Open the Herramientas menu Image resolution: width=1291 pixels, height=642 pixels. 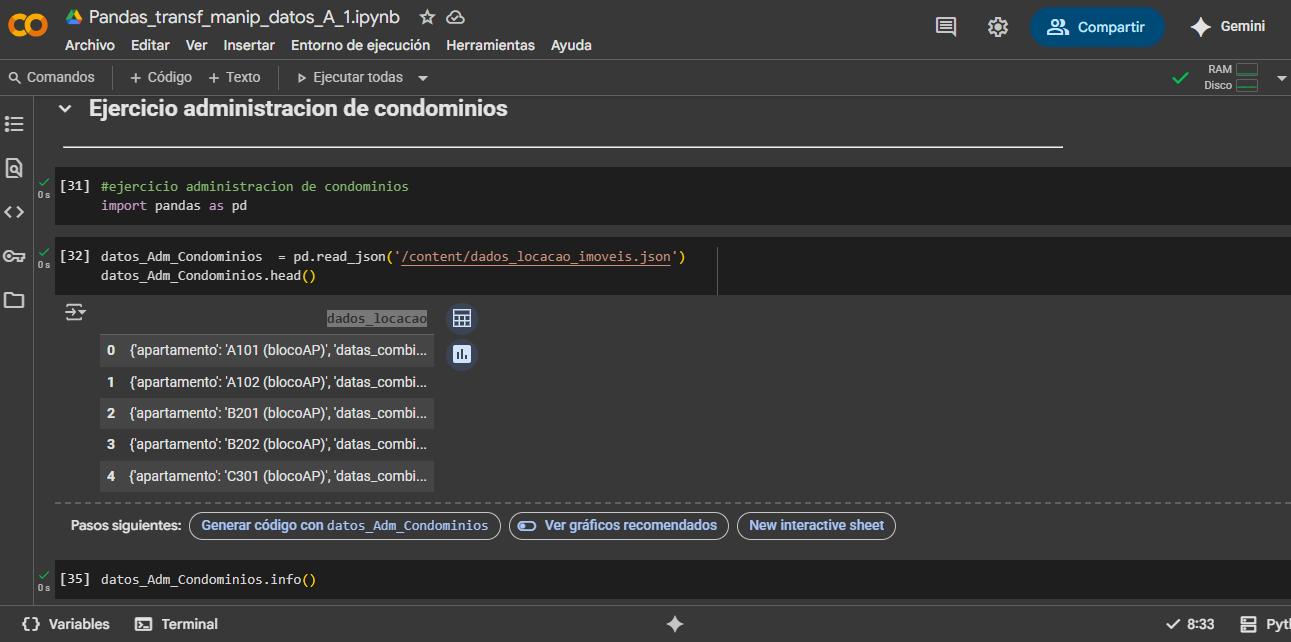(x=490, y=45)
